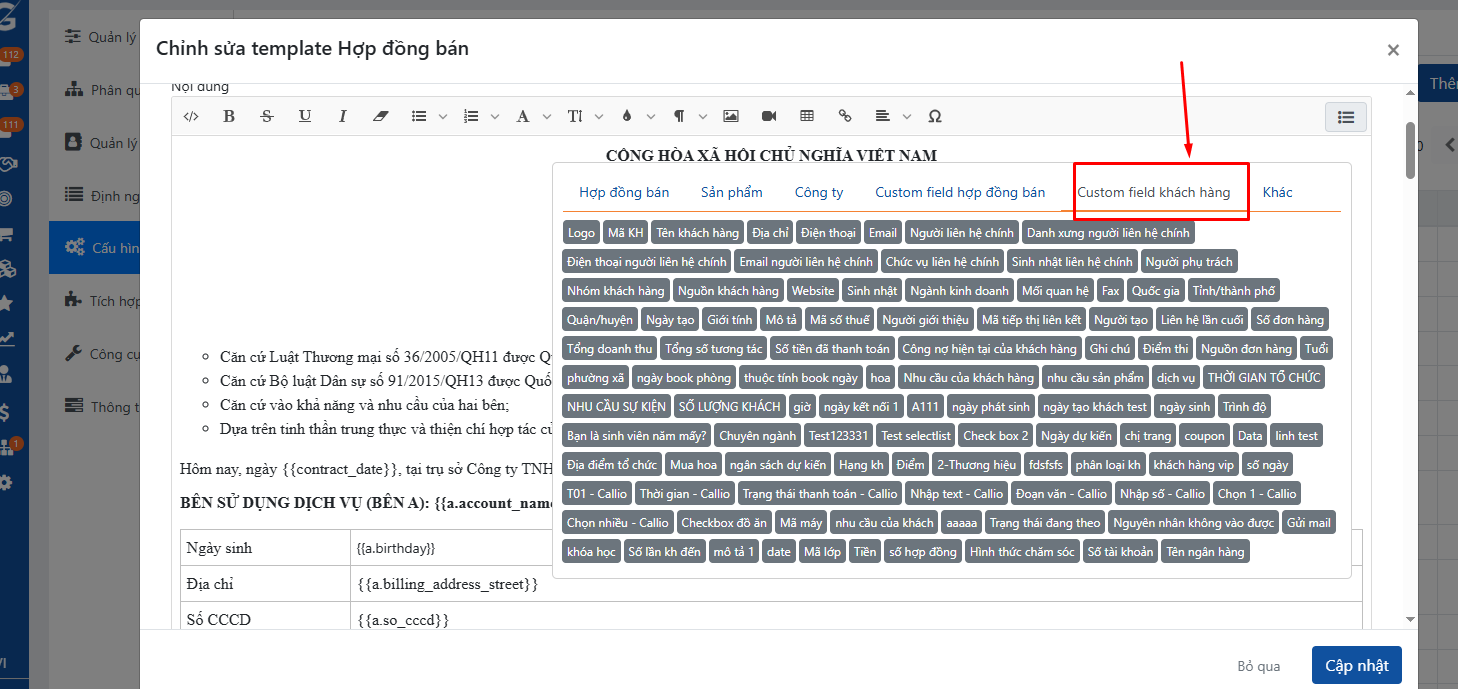Click the sitemap icon in the sidebar
This screenshot has height=689, width=1458.
click(74, 89)
